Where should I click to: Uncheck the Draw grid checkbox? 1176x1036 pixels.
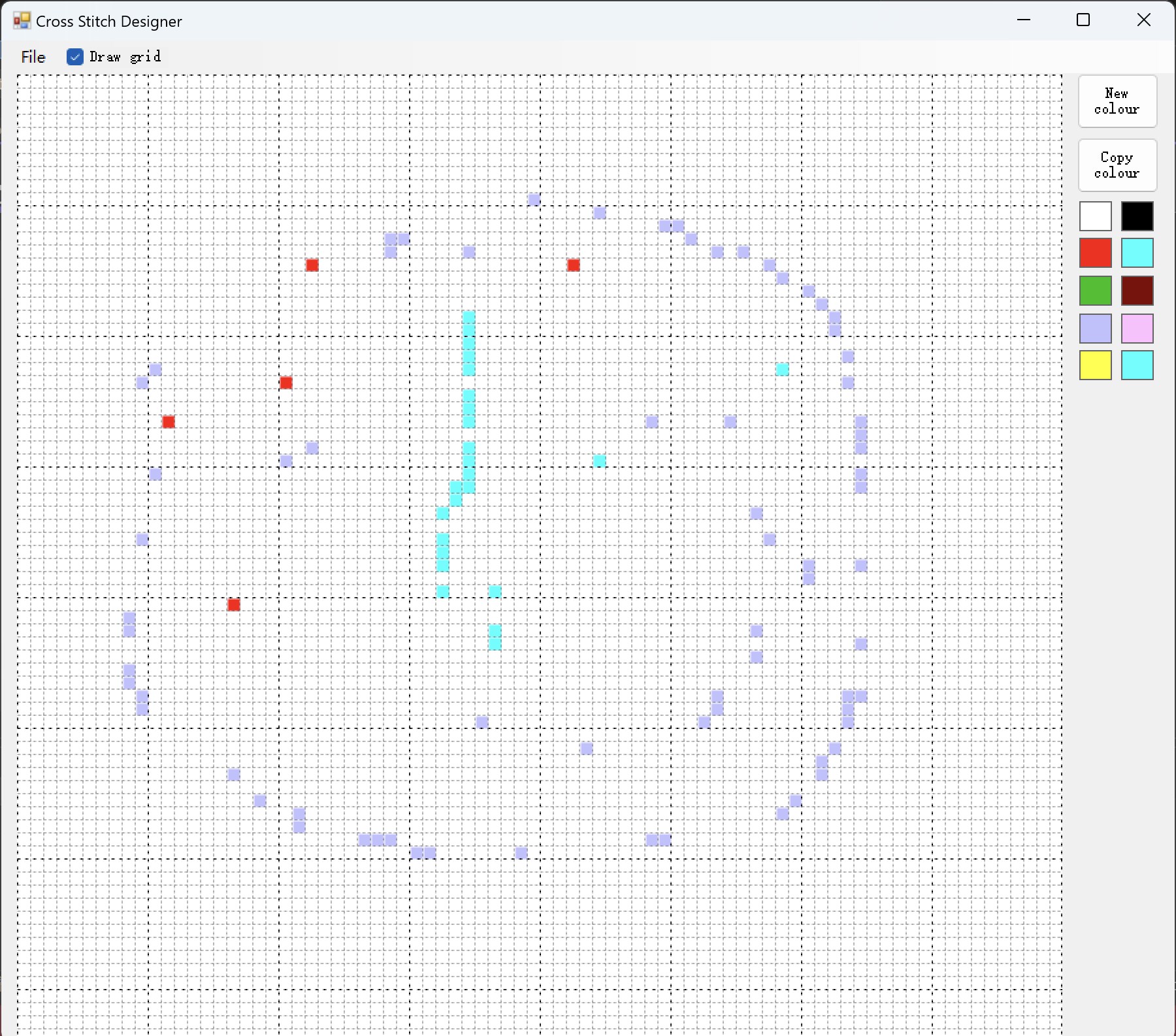point(75,57)
